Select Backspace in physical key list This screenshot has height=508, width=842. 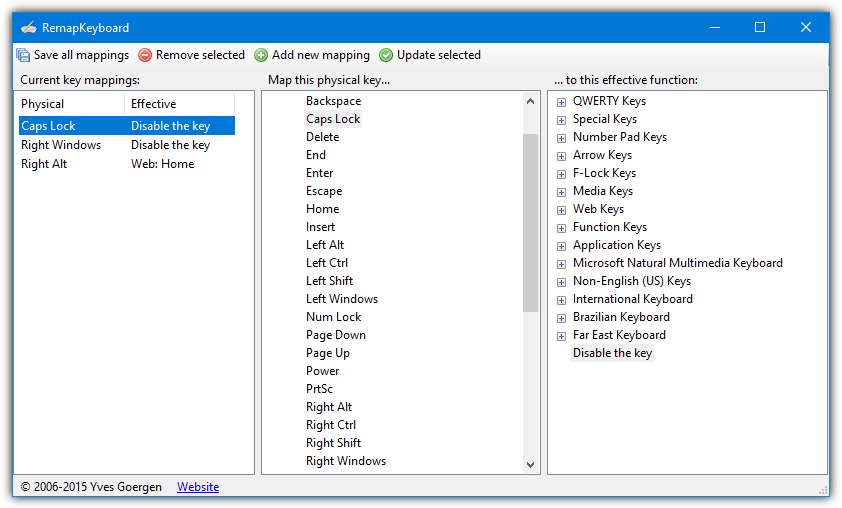pyautogui.click(x=333, y=101)
